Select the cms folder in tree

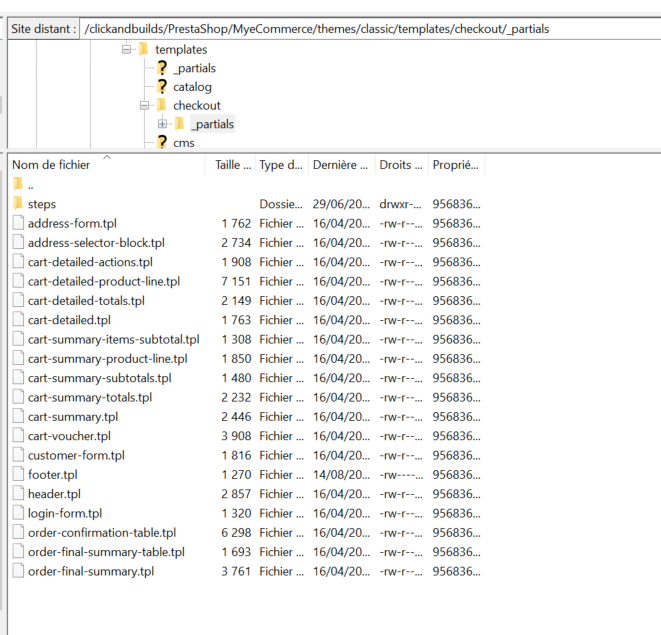click(x=184, y=143)
